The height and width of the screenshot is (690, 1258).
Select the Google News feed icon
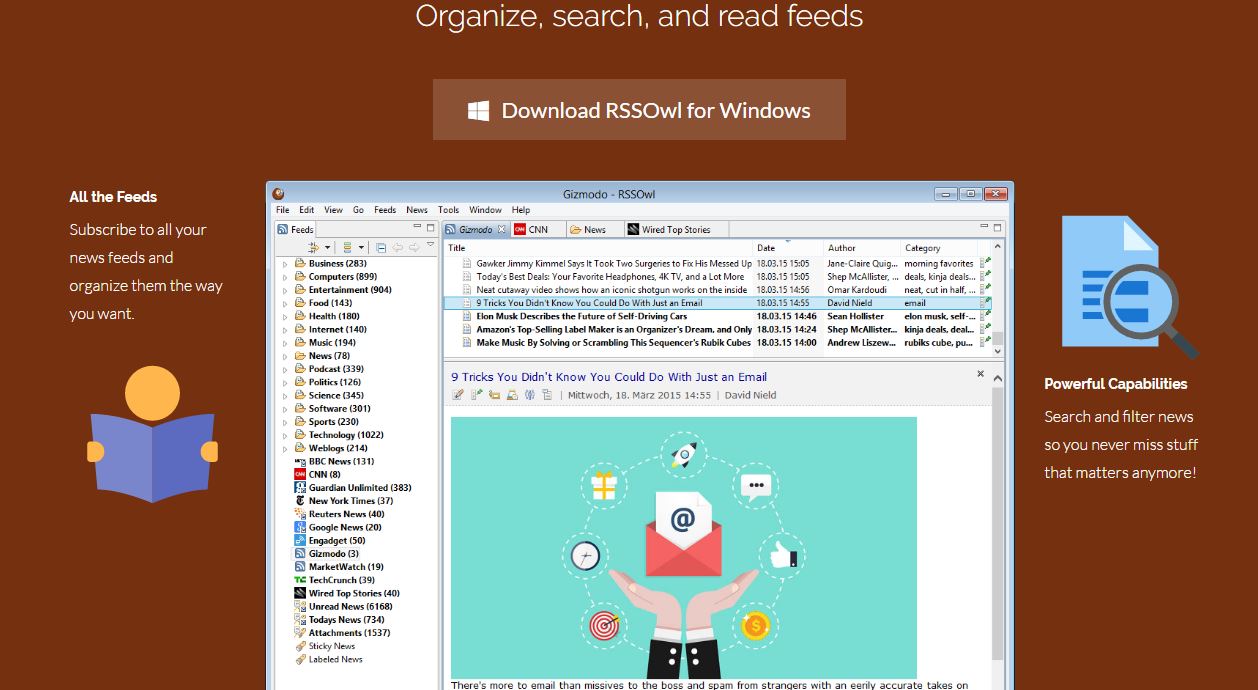pos(300,527)
